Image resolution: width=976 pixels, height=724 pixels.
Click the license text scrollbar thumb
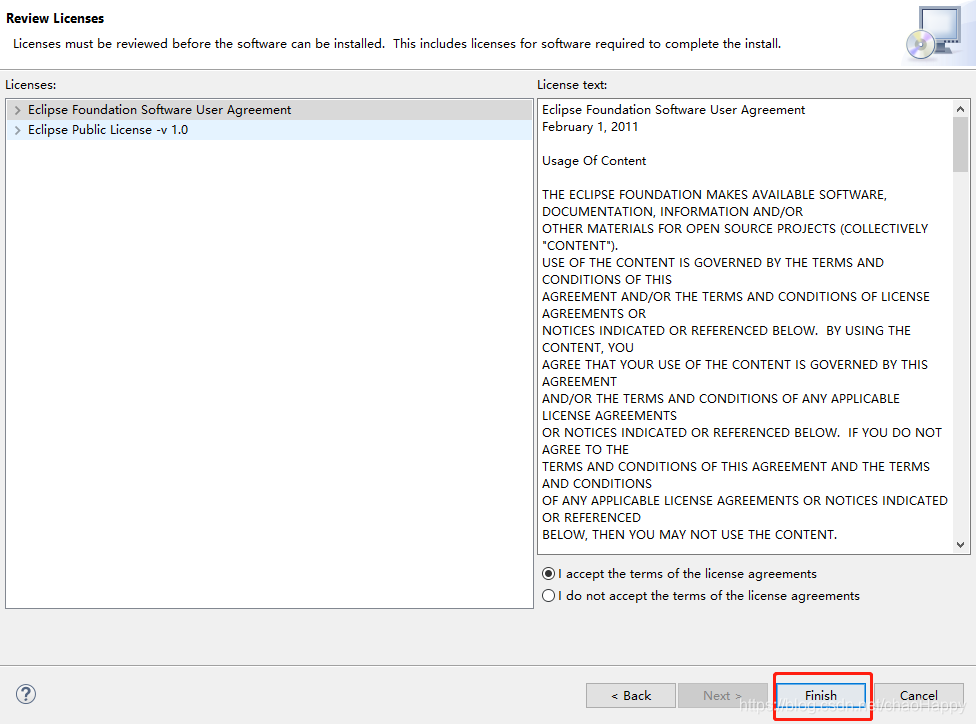tap(960, 144)
